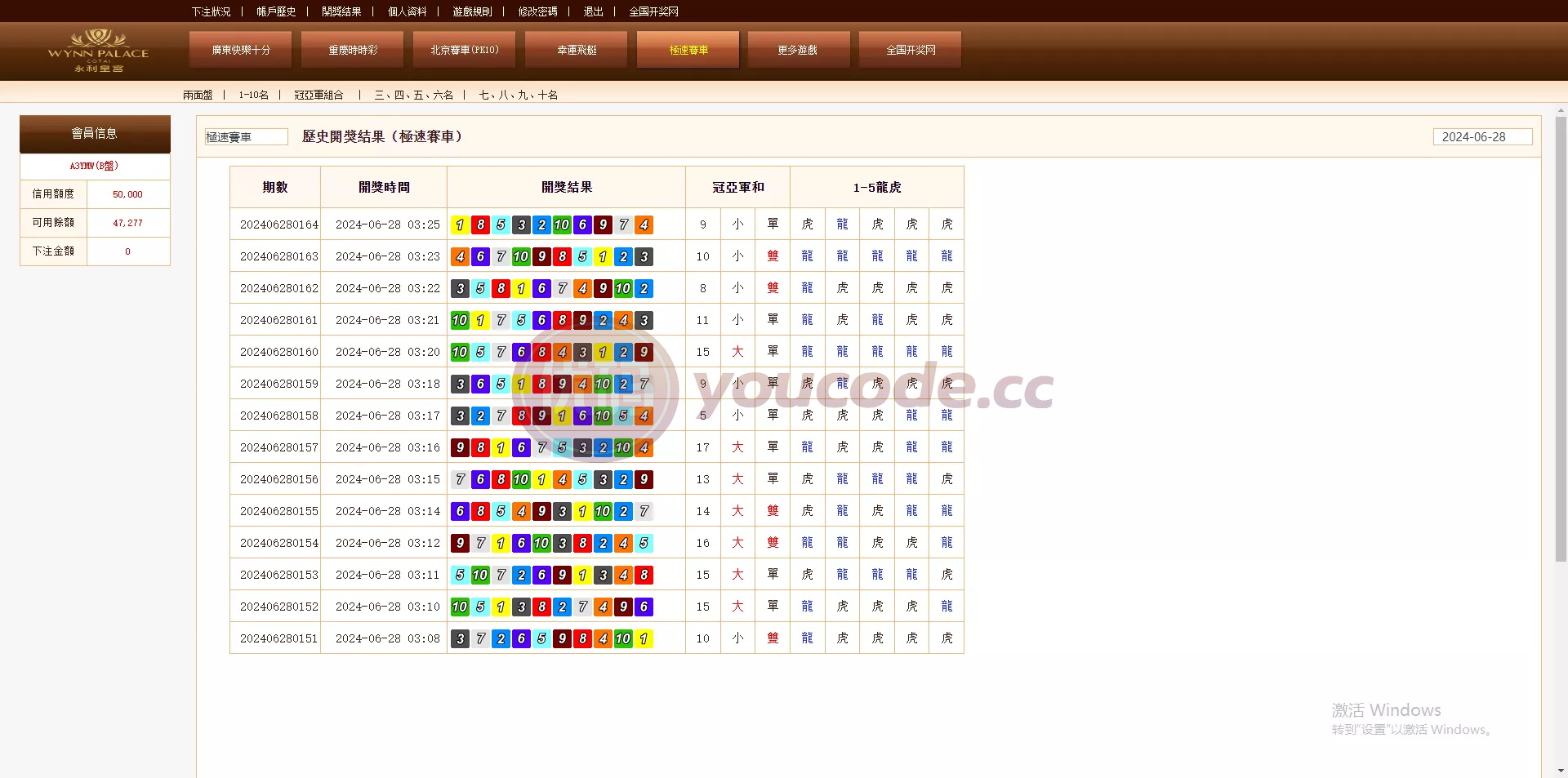The width and height of the screenshot is (1568, 778).
Task: Click 開獎時間 column header
Action: click(x=384, y=187)
